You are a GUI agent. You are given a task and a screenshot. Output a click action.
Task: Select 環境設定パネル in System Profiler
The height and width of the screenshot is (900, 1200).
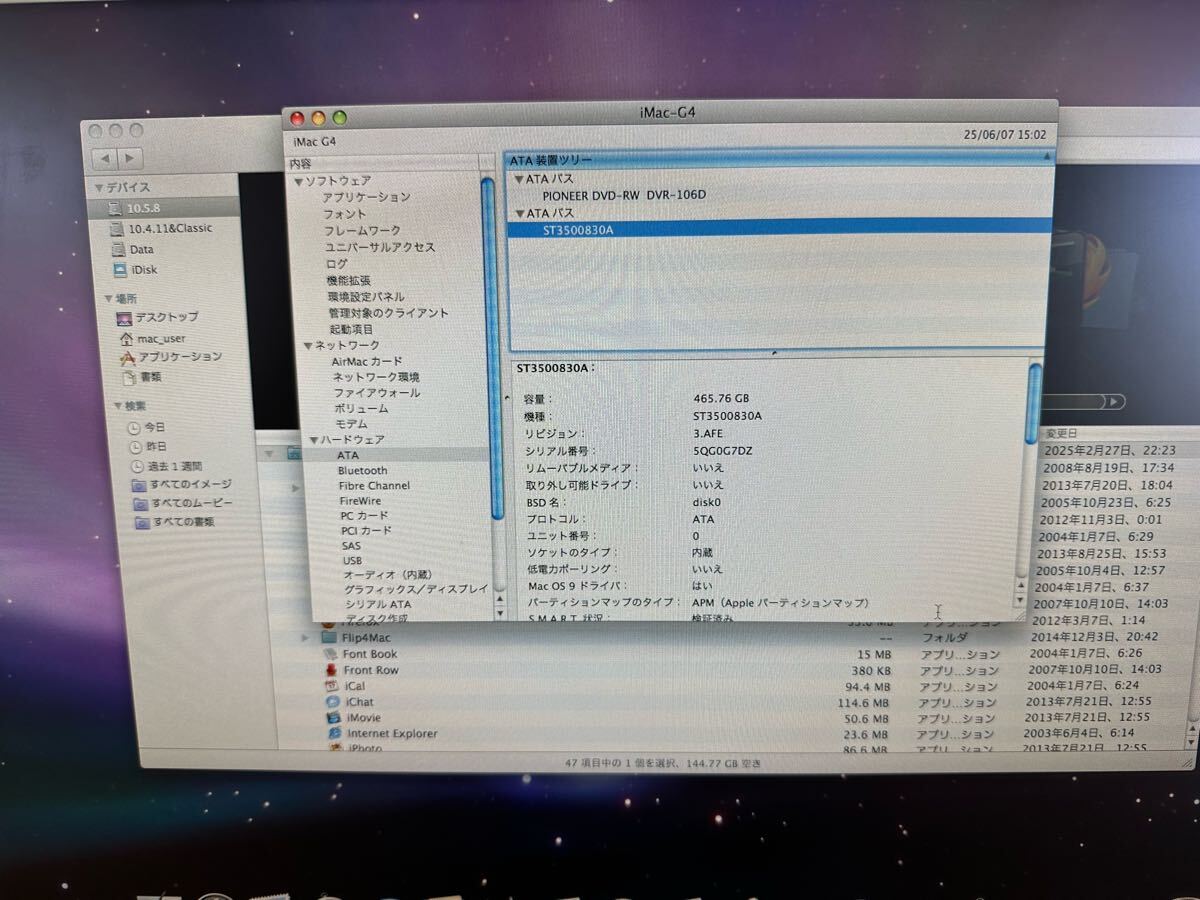tap(367, 297)
